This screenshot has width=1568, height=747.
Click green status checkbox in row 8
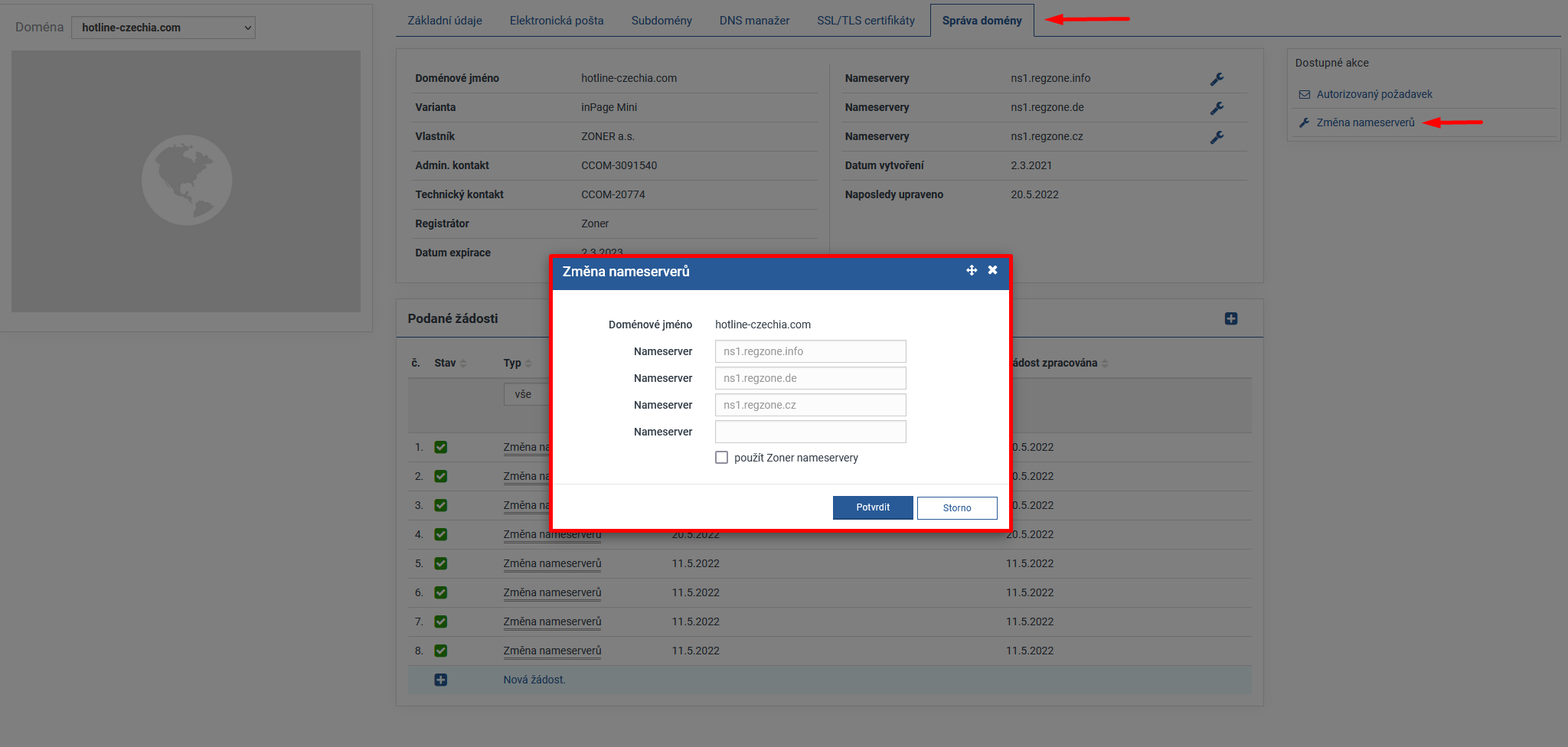tap(441, 651)
